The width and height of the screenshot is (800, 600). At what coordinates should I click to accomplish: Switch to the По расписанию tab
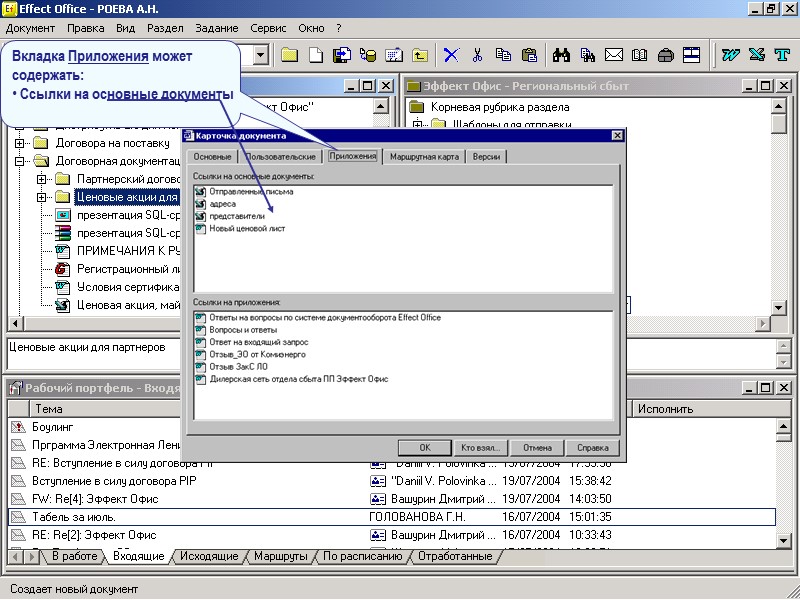coord(363,556)
